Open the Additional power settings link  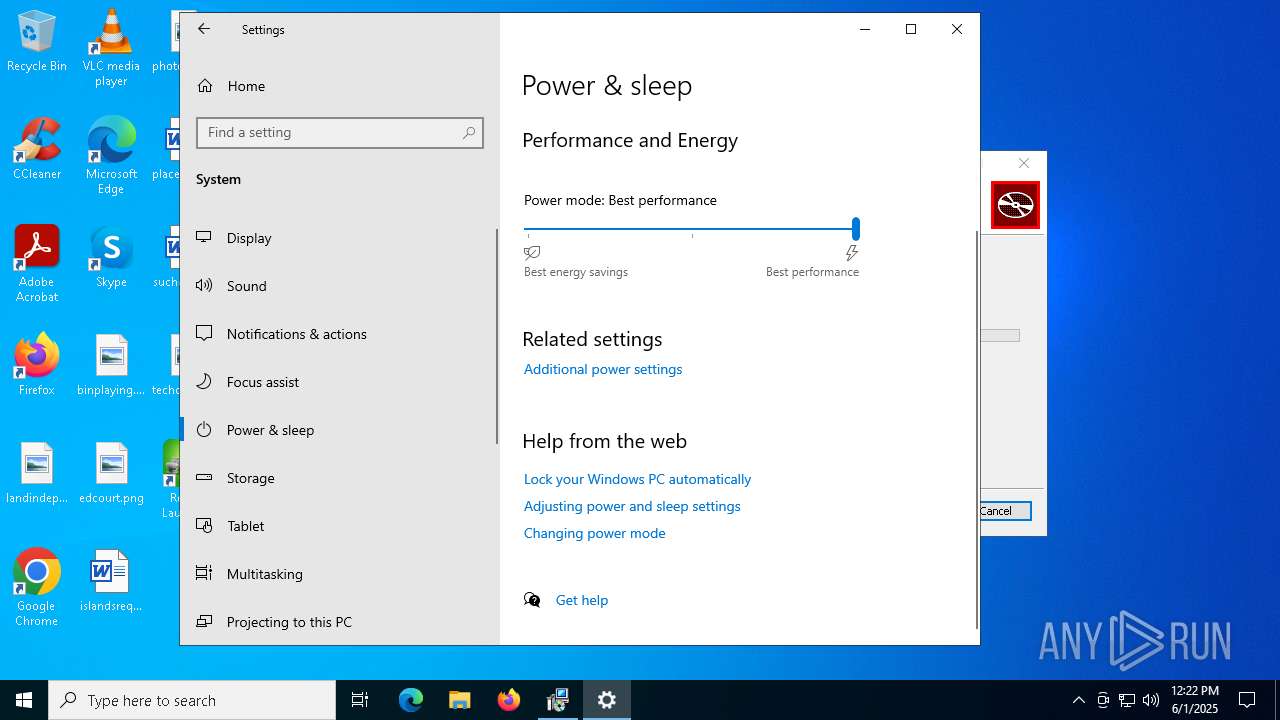603,369
